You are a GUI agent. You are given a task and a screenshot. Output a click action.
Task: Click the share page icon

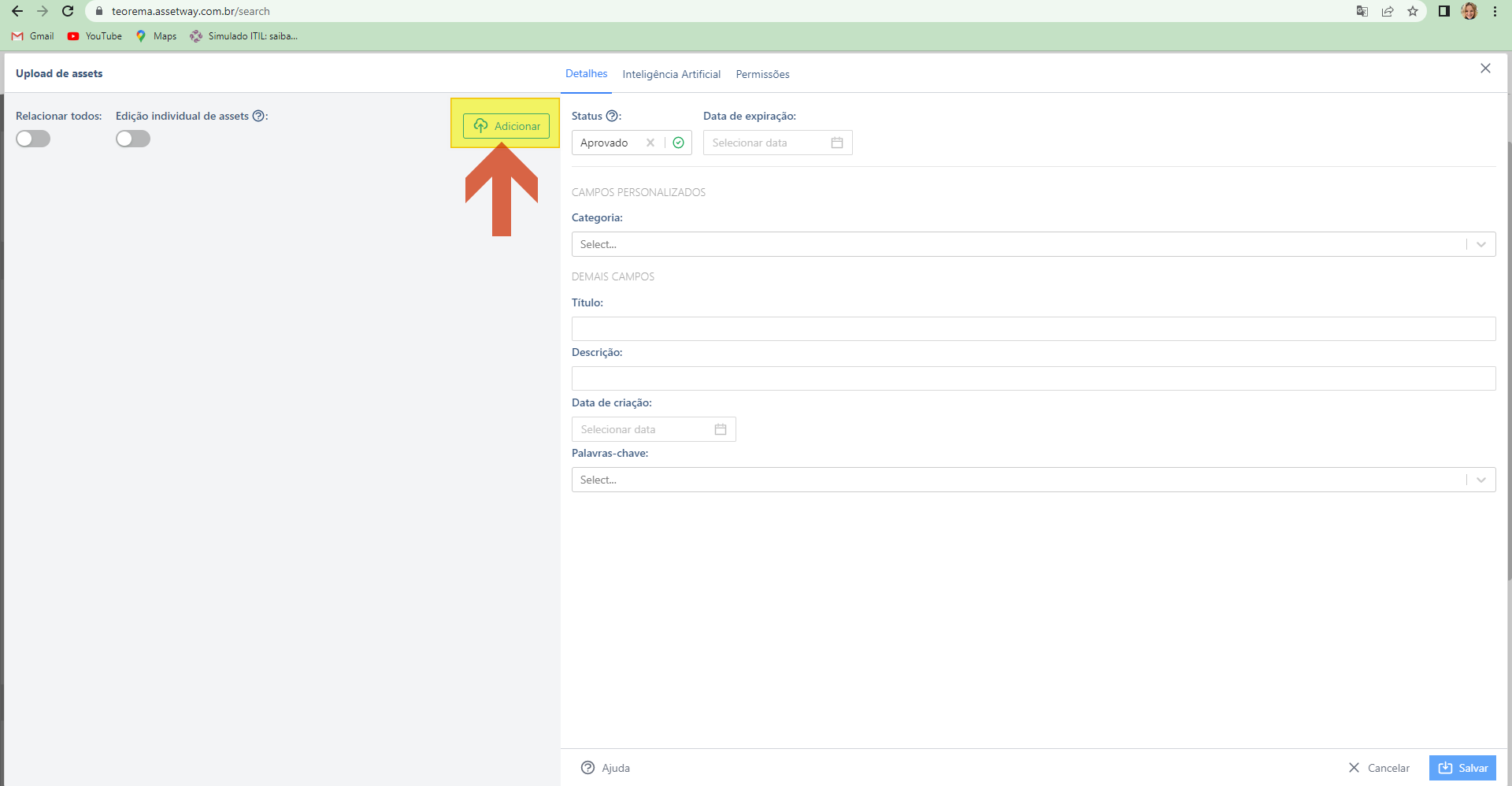1388,11
